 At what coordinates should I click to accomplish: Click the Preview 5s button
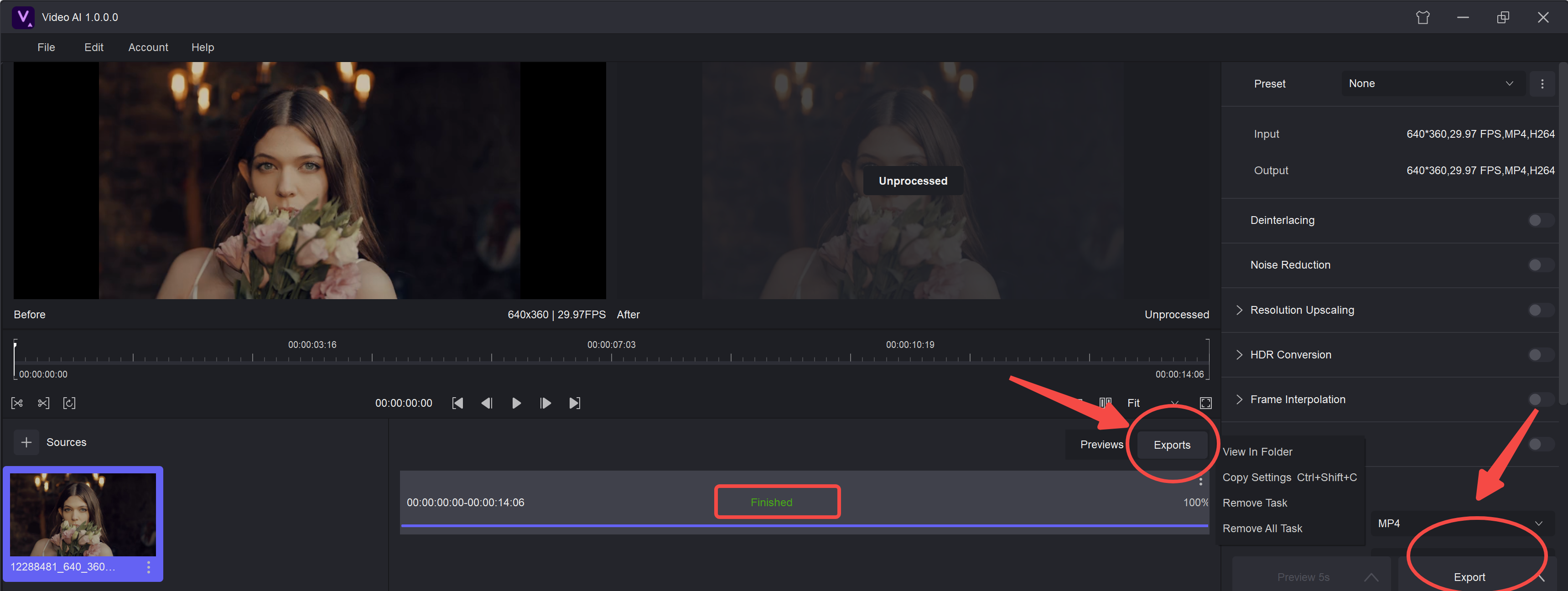tap(1303, 577)
